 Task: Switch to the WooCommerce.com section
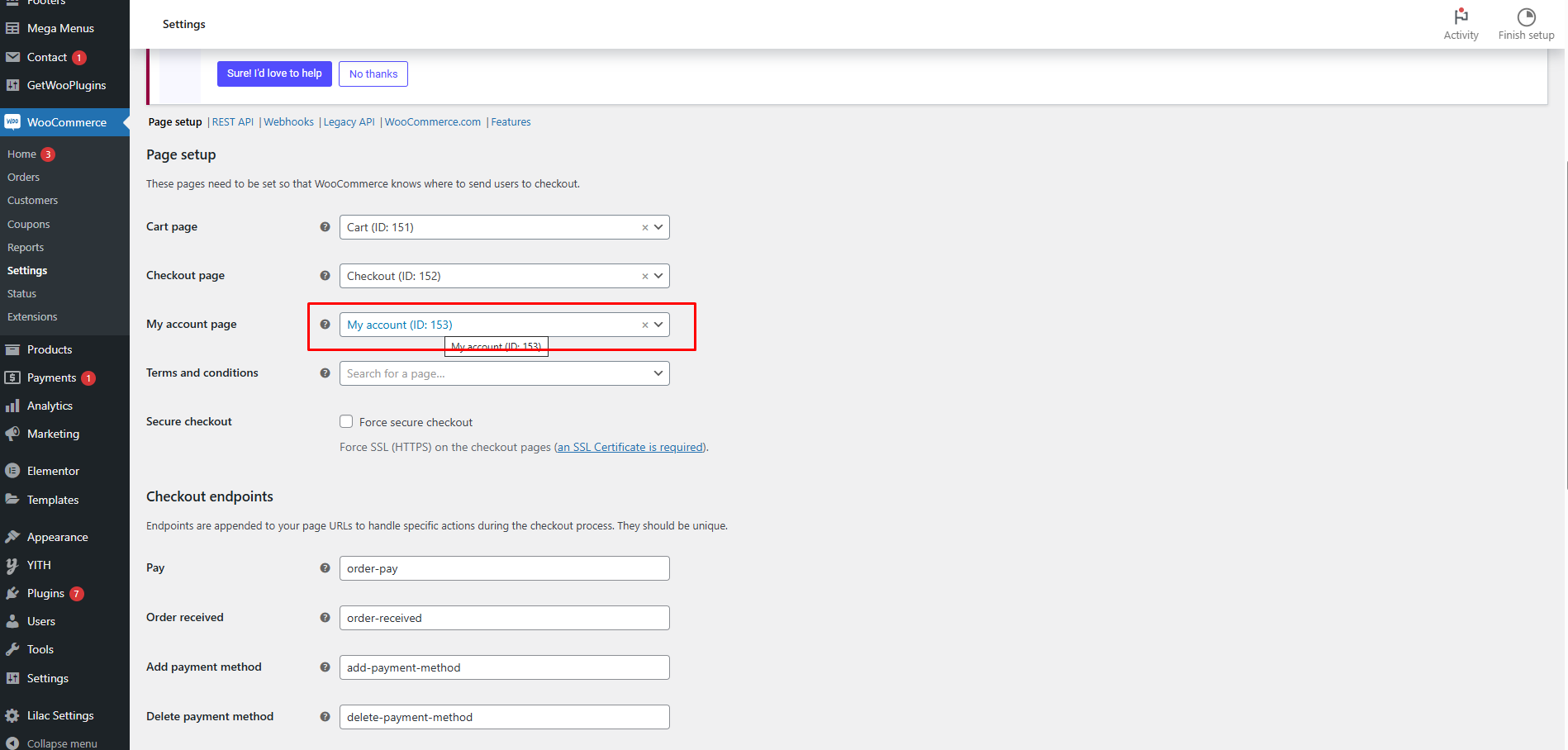[433, 121]
